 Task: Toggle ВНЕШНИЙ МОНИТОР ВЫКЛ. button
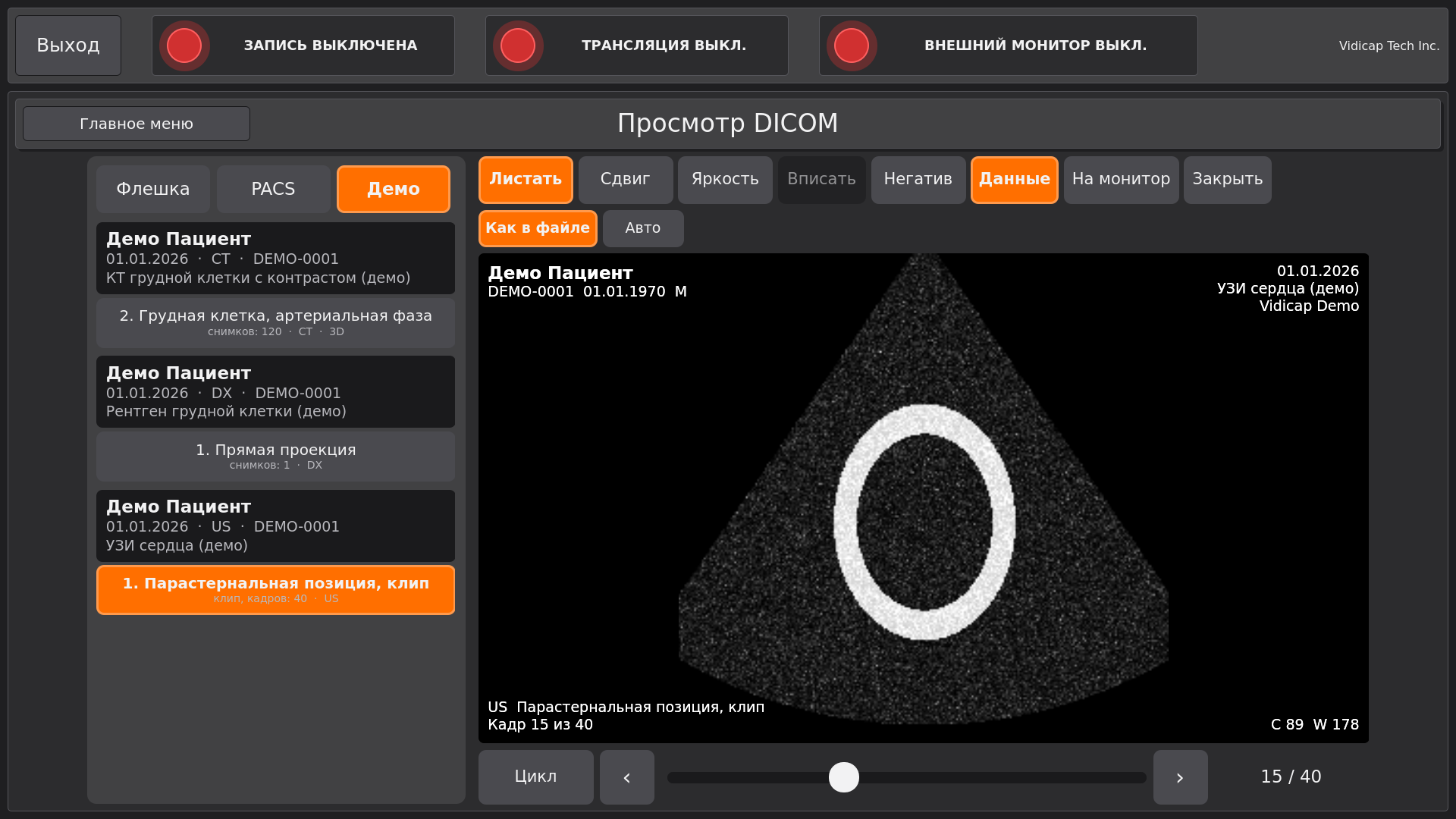pos(1009,45)
